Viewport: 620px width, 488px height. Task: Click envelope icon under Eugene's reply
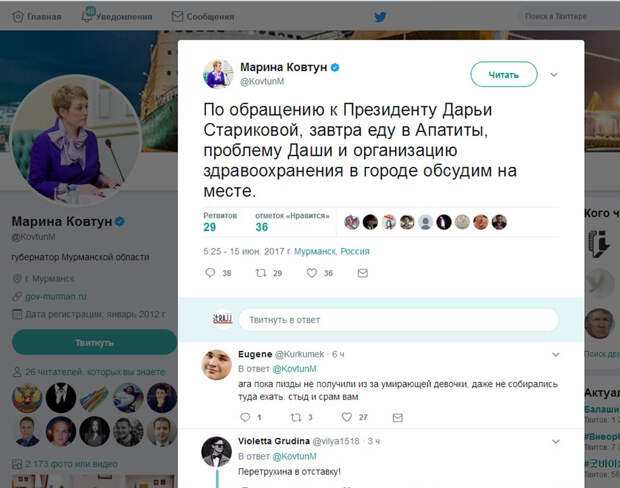pyautogui.click(x=397, y=417)
